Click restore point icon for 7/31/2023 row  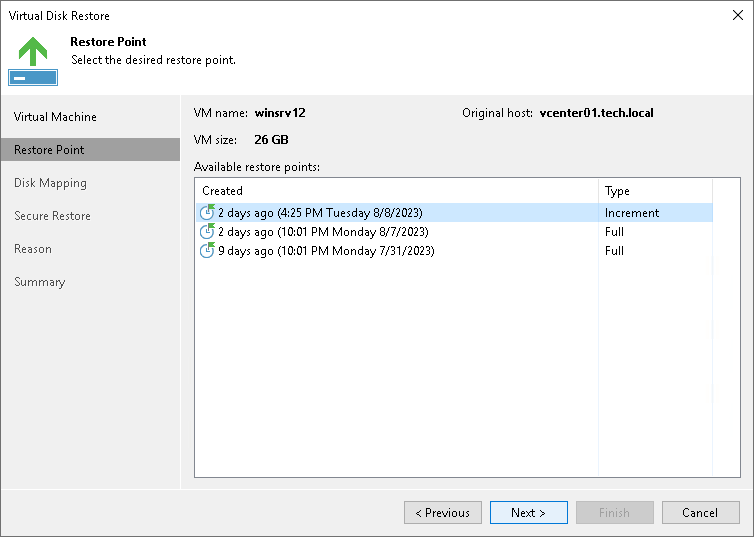tap(207, 250)
